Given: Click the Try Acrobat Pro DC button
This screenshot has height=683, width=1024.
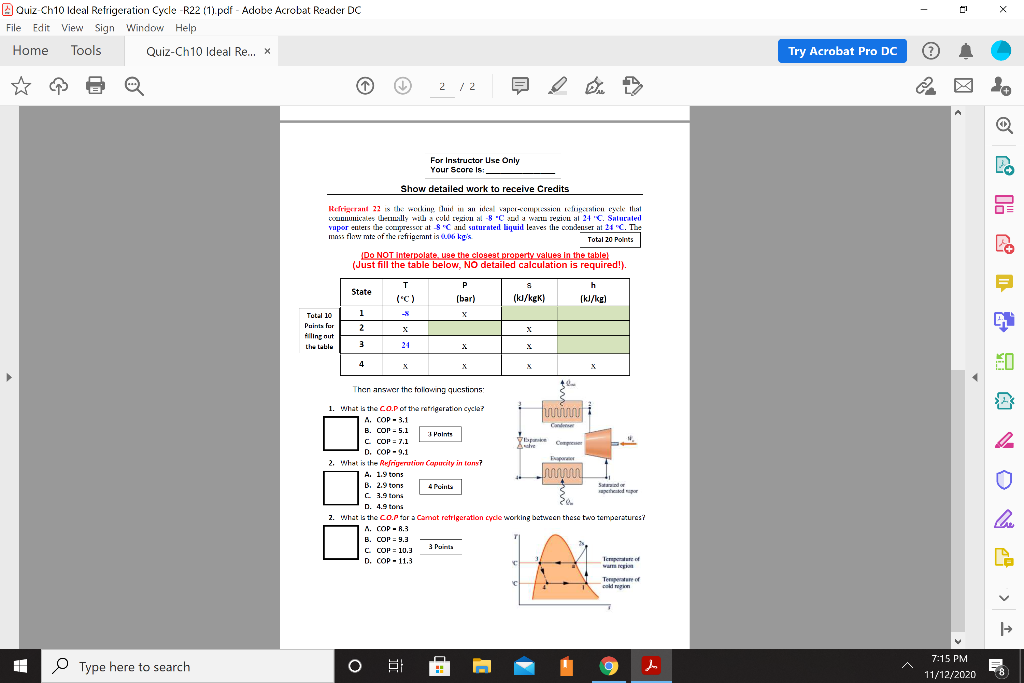Looking at the screenshot, I should click(839, 51).
